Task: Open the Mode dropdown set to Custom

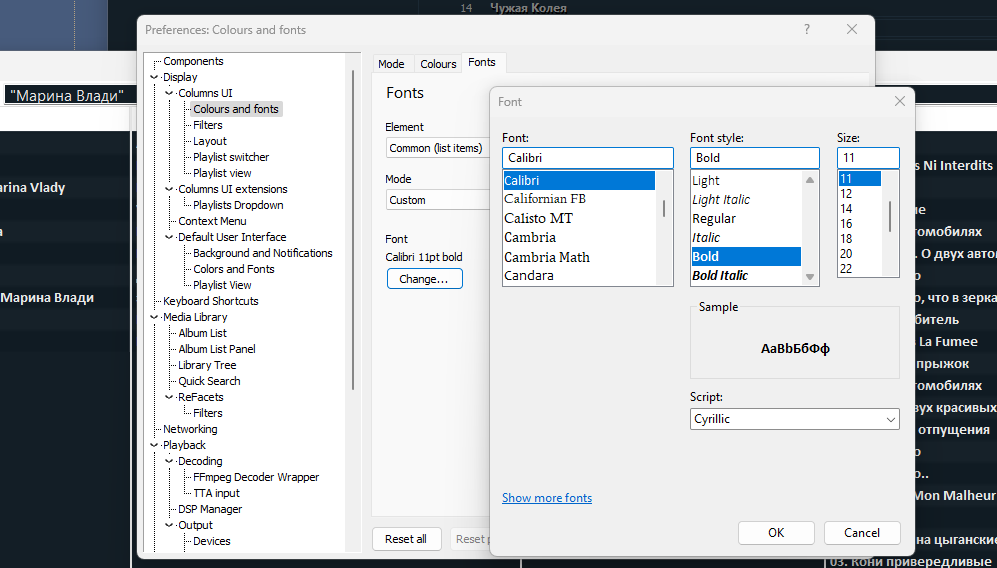Action: coord(437,200)
